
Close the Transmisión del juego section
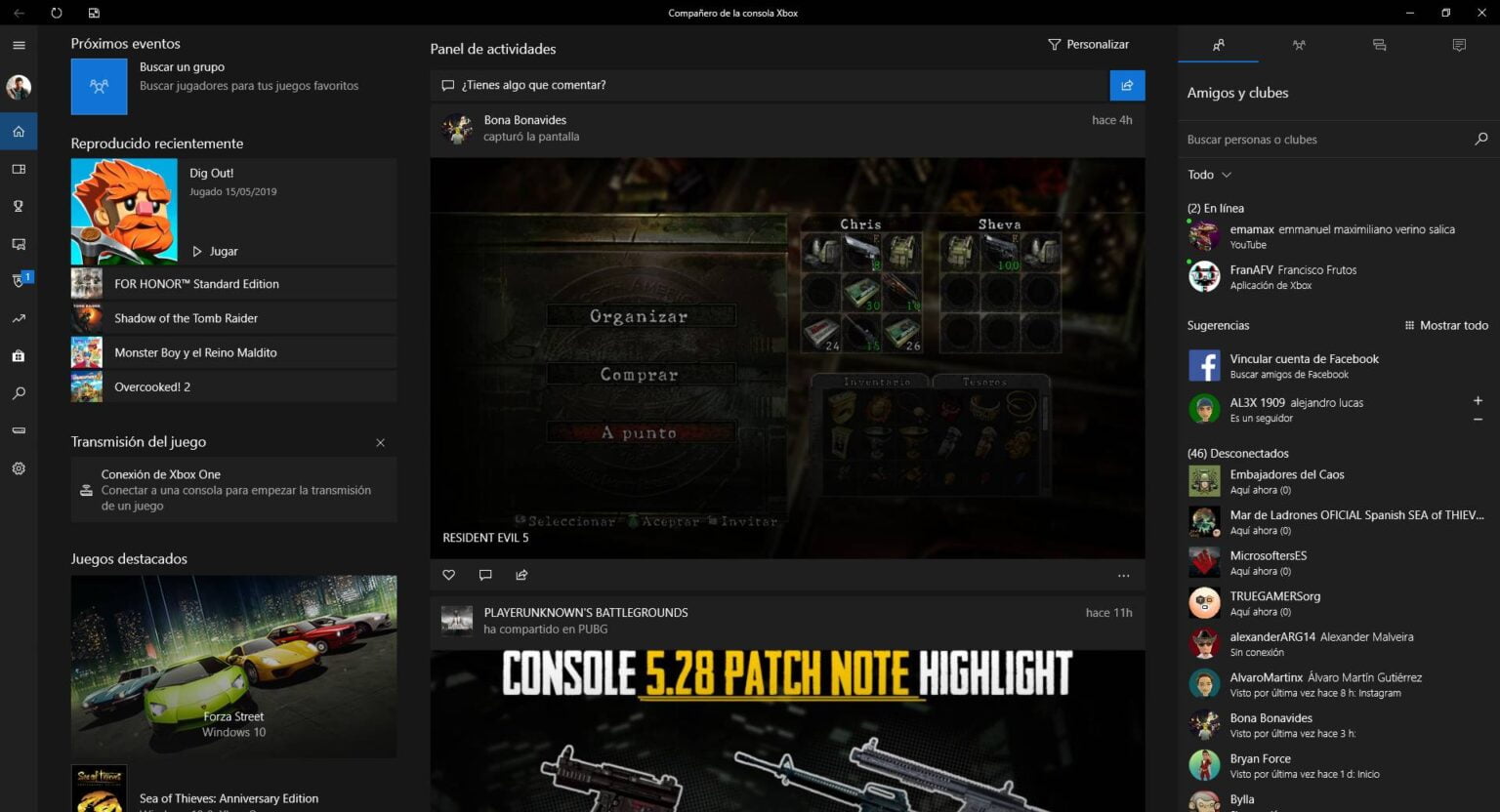(381, 443)
